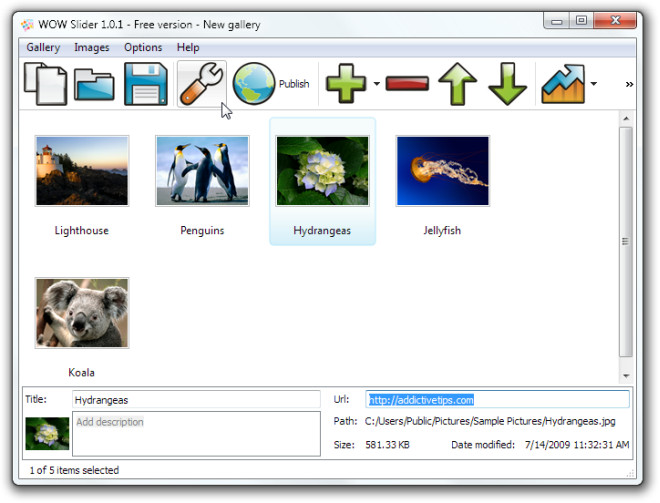This screenshot has width=660, height=503.
Task: Select the Koala thumbnail
Action: click(82, 313)
